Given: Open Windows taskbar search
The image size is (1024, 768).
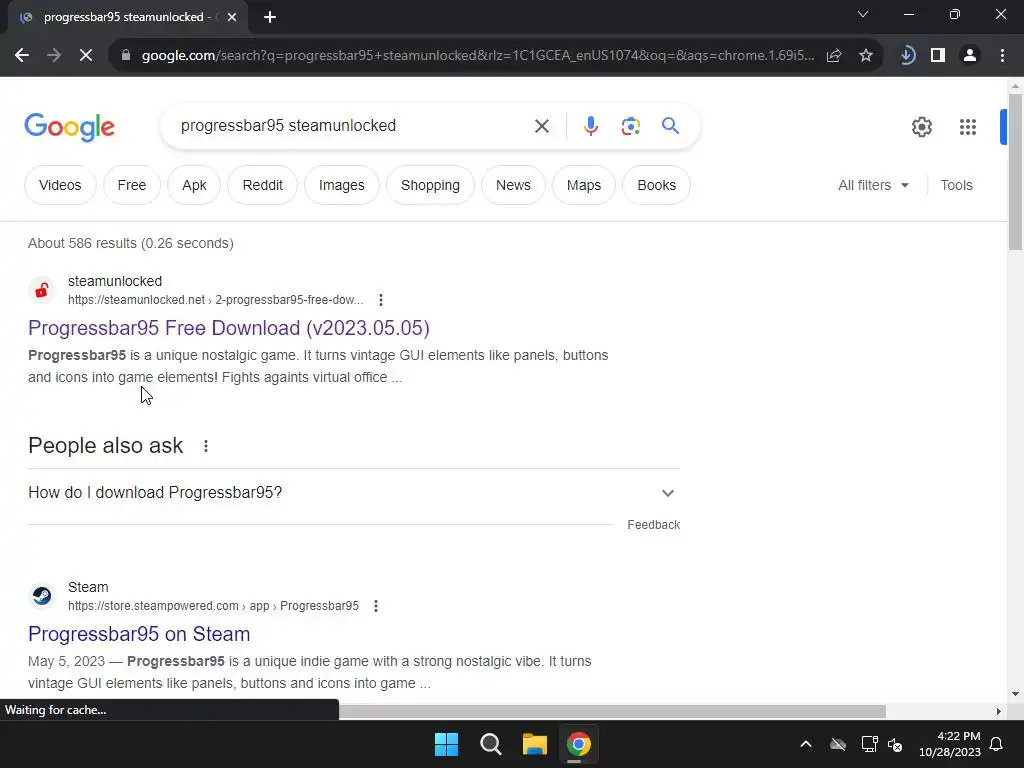Looking at the screenshot, I should coord(490,744).
